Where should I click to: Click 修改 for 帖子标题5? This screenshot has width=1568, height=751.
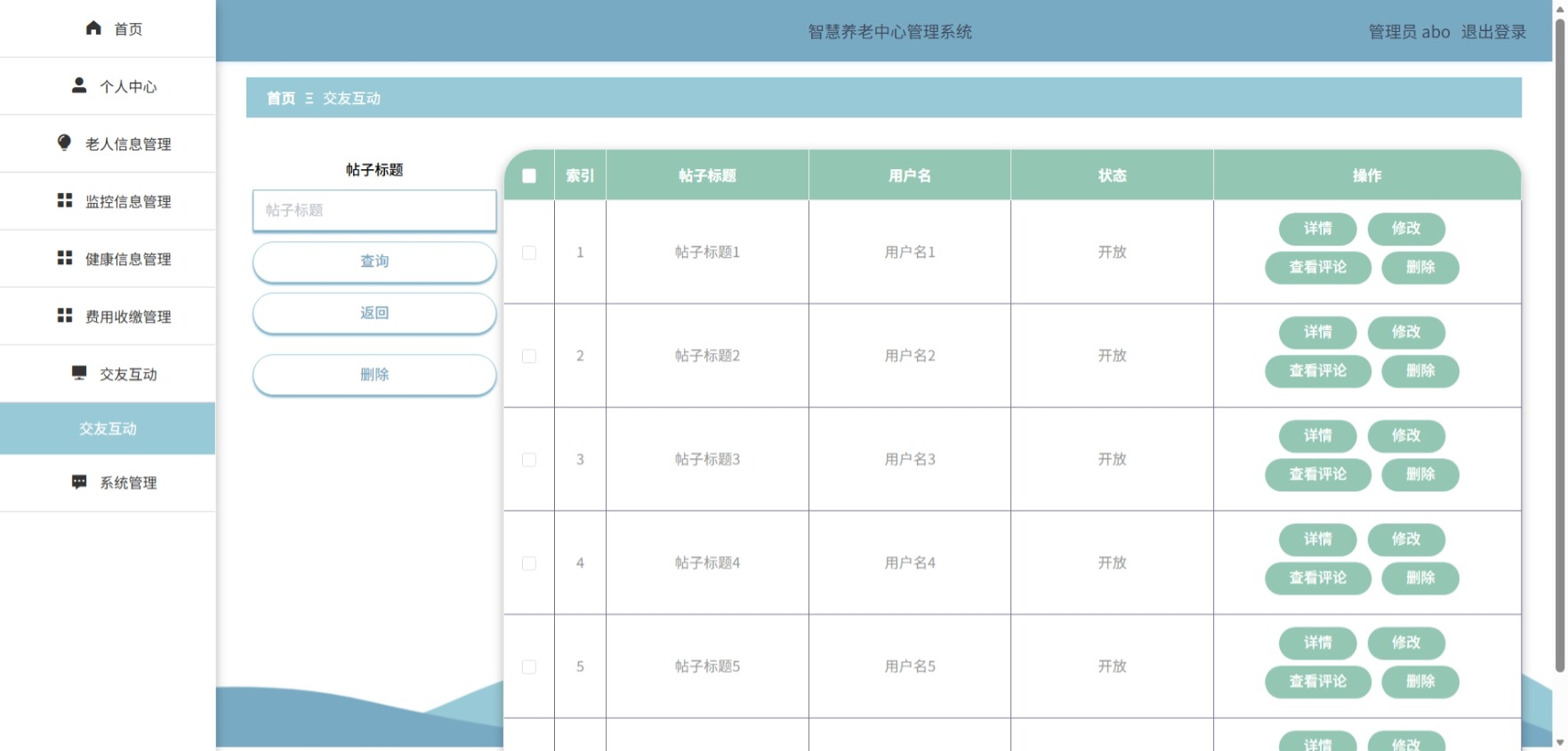click(x=1406, y=642)
